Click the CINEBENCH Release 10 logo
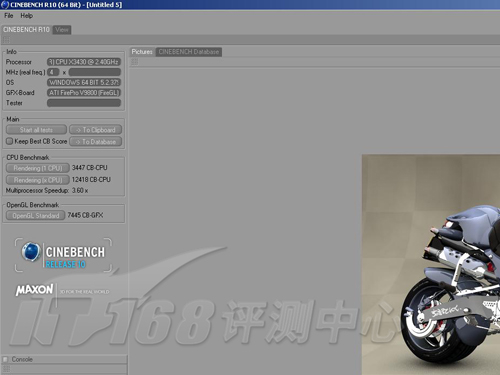This screenshot has height=375, width=500. click(x=63, y=255)
